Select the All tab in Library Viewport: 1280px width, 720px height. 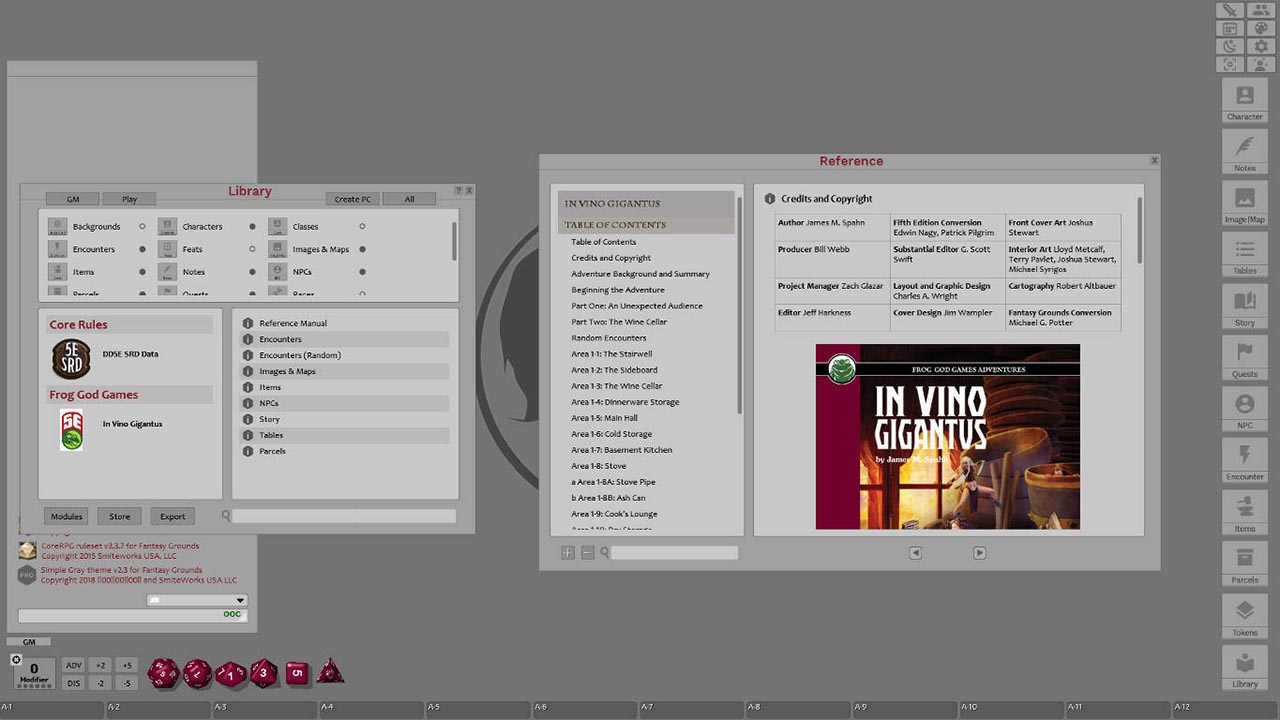pos(409,198)
